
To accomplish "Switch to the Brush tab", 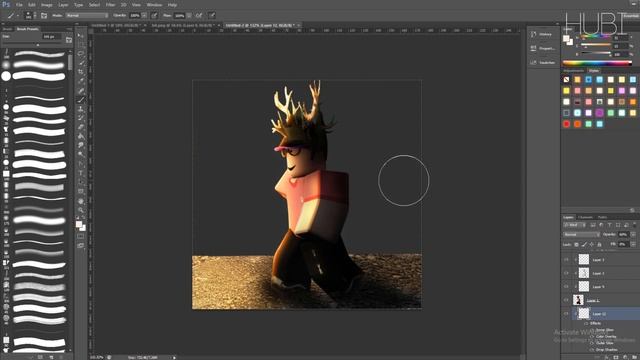I will (x=7, y=29).
